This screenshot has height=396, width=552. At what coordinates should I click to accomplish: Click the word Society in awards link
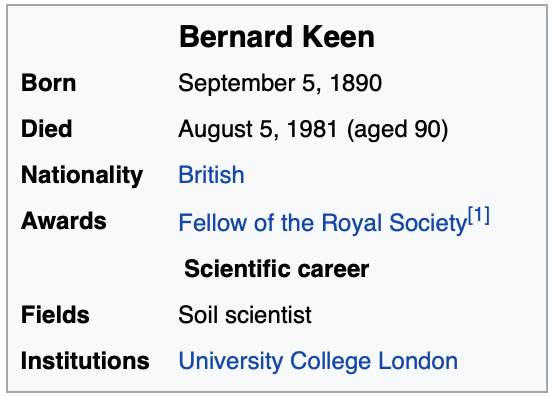tap(428, 224)
